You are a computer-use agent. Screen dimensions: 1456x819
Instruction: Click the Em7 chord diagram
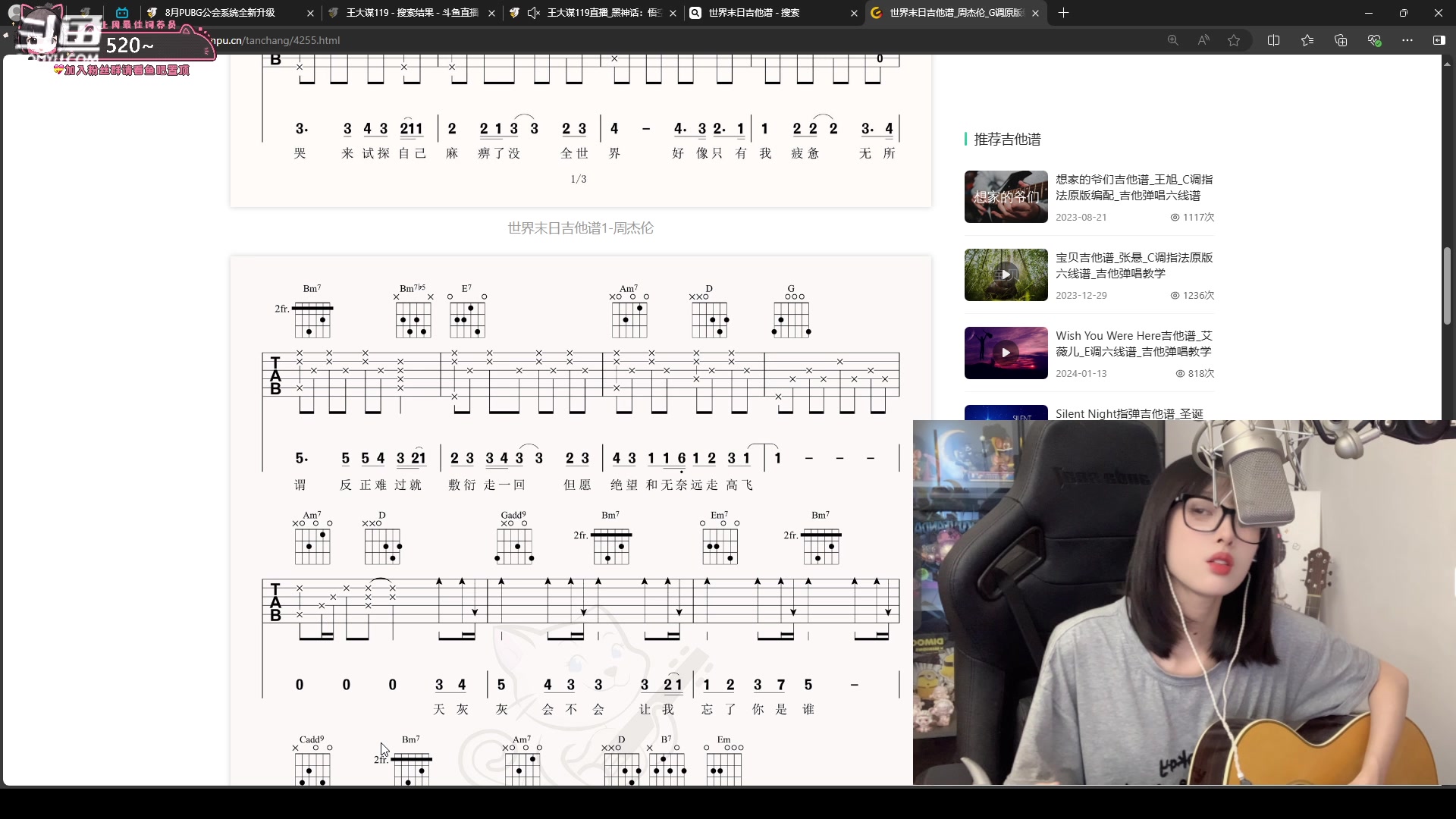pyautogui.click(x=720, y=538)
